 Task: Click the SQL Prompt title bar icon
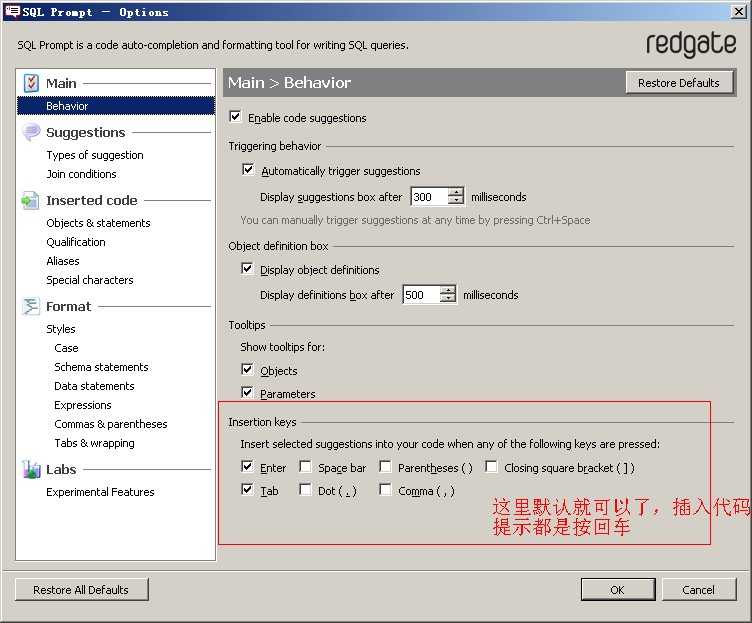[x=12, y=11]
